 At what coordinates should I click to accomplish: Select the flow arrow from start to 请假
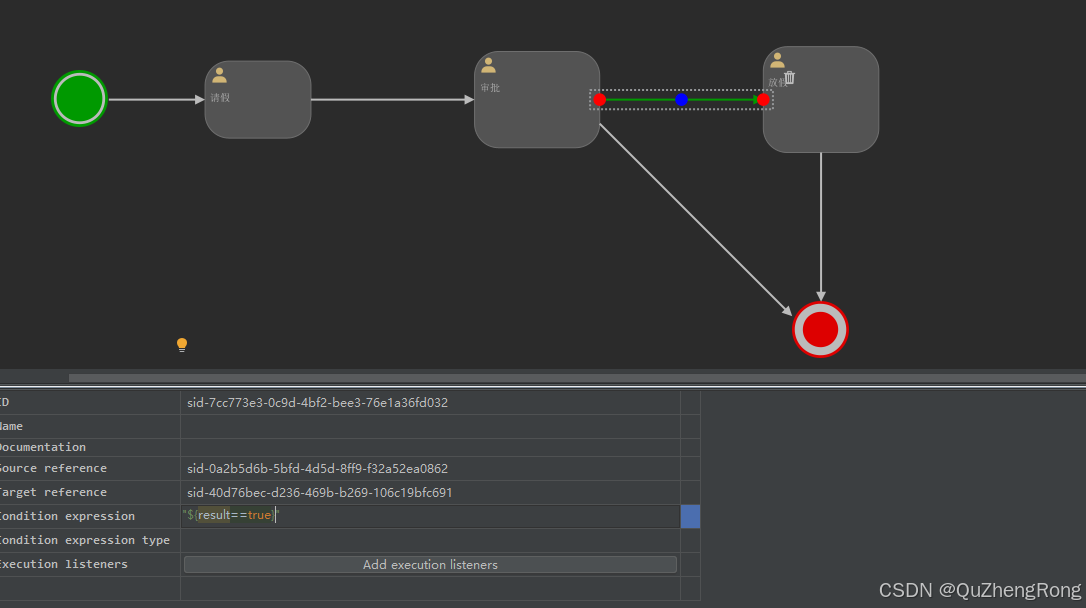[x=156, y=100]
